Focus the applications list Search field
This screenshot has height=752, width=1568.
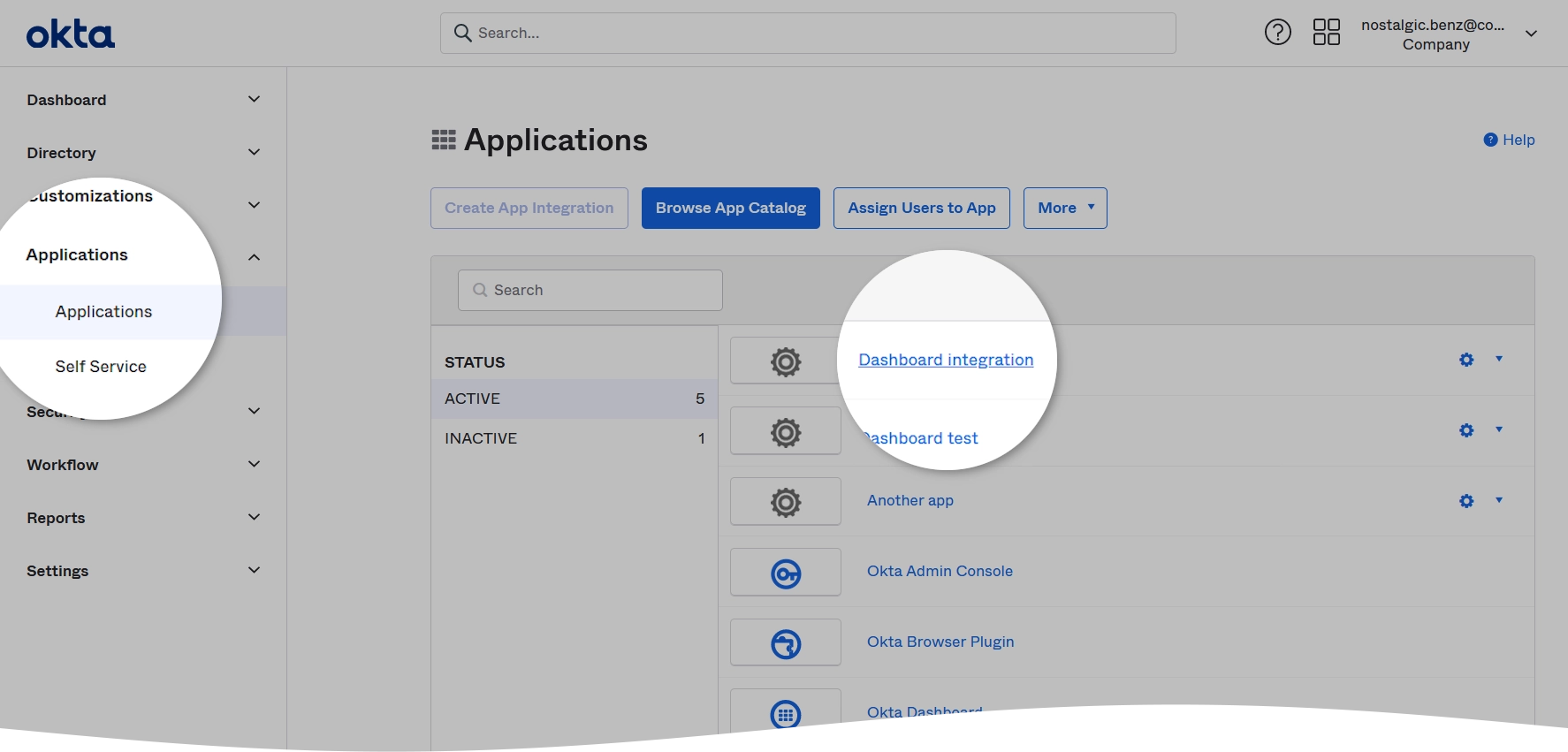pyautogui.click(x=590, y=290)
